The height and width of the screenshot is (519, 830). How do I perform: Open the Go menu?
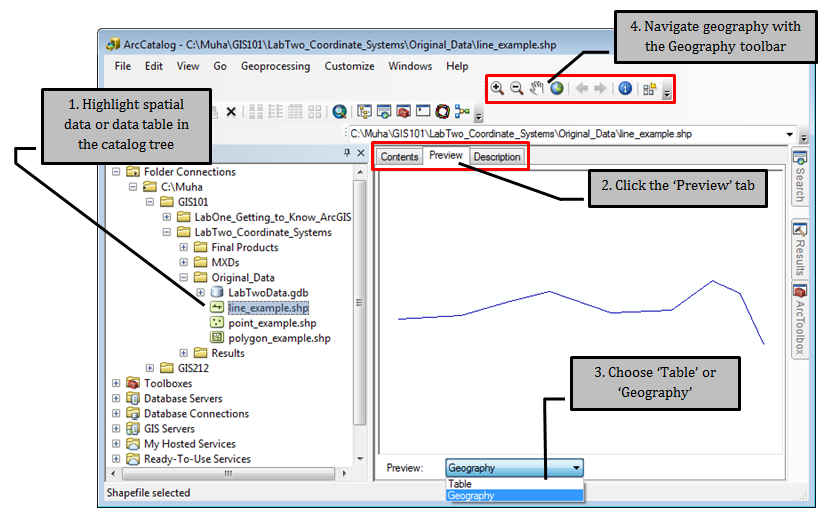(x=220, y=66)
